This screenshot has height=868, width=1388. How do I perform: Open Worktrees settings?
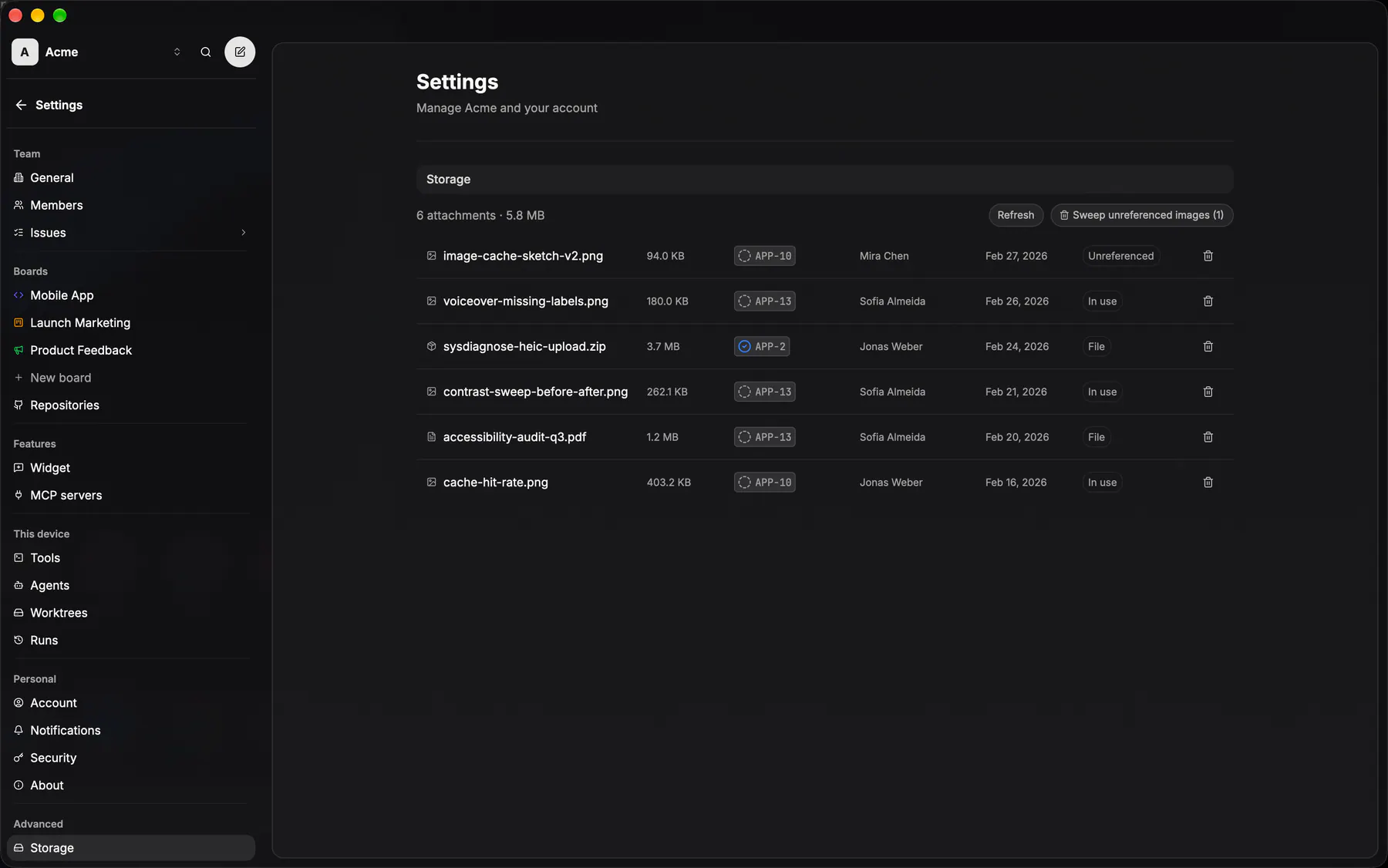(131, 613)
